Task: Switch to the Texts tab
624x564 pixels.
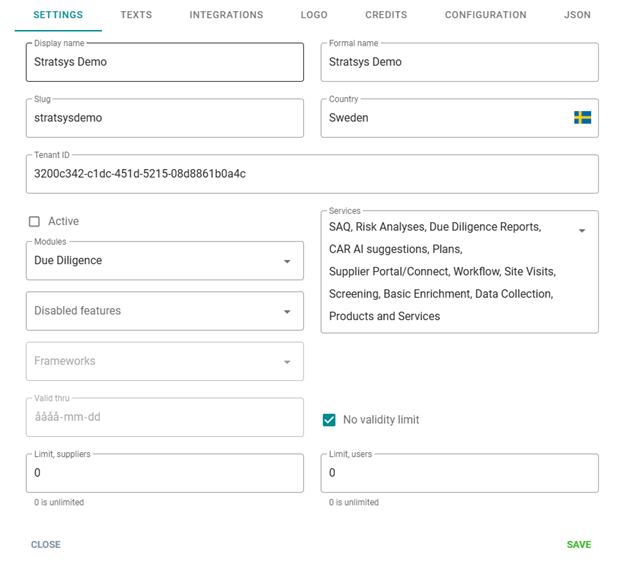Action: point(136,15)
